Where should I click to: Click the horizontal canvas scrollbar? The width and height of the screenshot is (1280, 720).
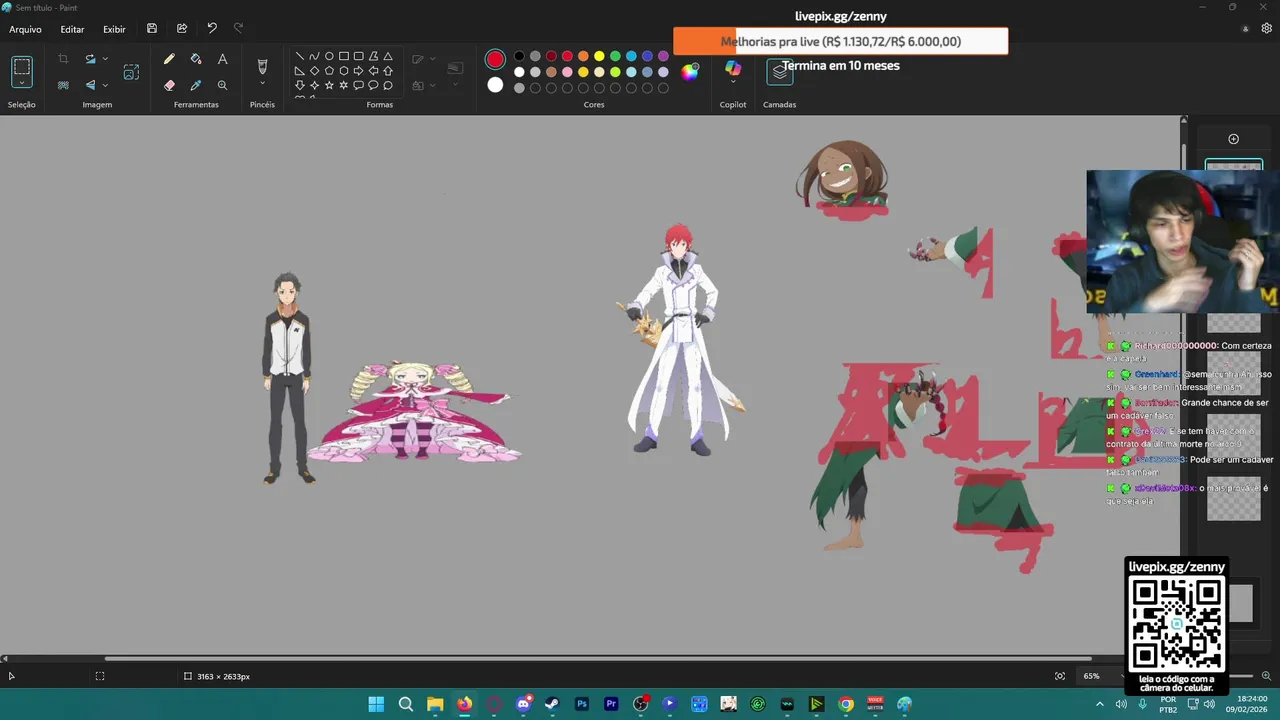(597, 658)
